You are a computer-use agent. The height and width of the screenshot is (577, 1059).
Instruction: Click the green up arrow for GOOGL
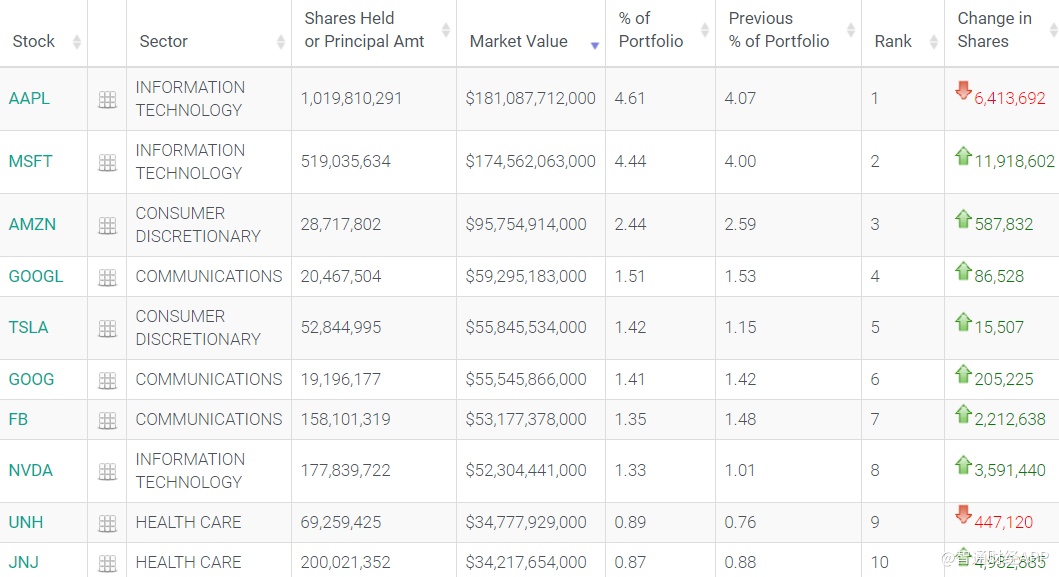tap(964, 271)
